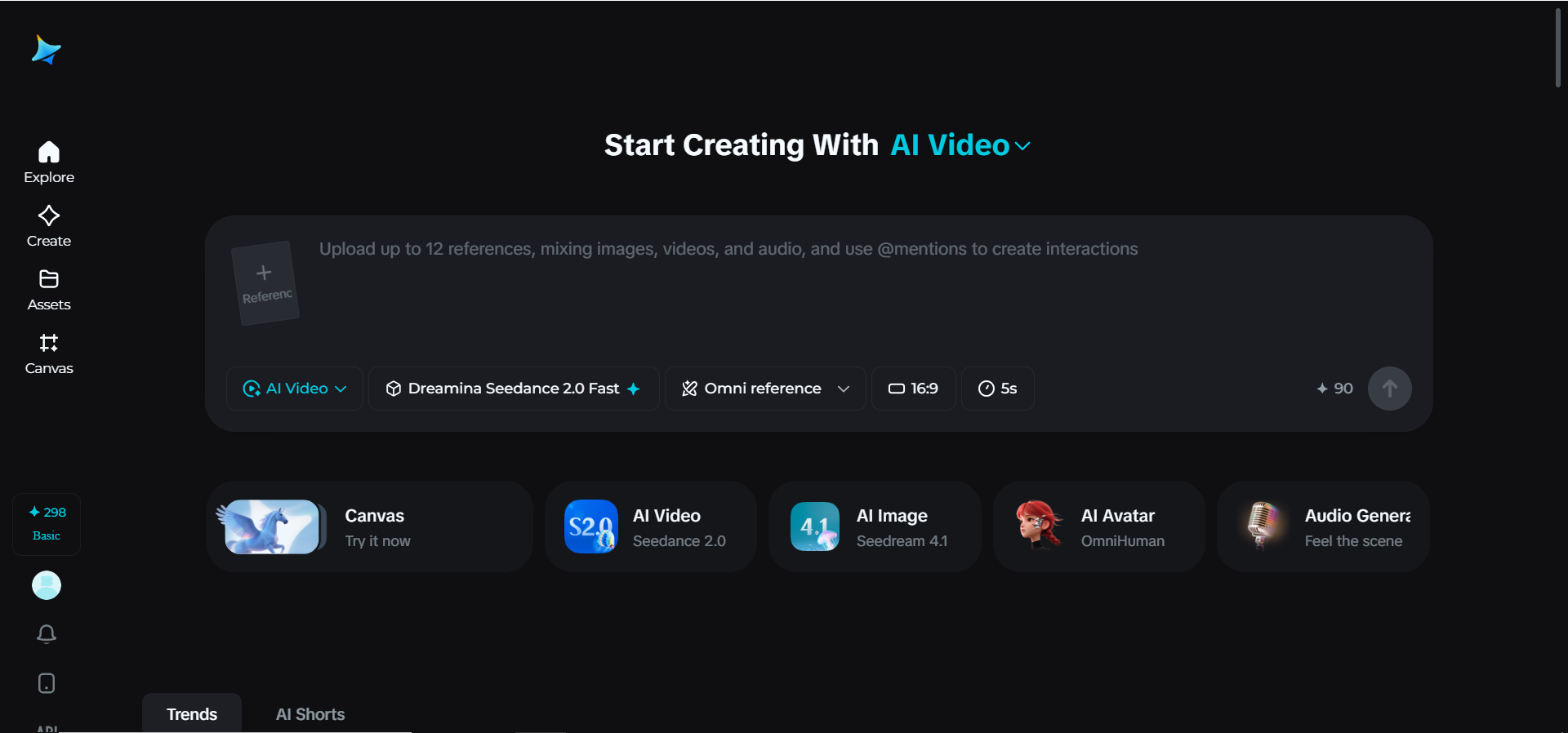
Task: Expand the Omni reference dropdown
Action: tap(765, 389)
